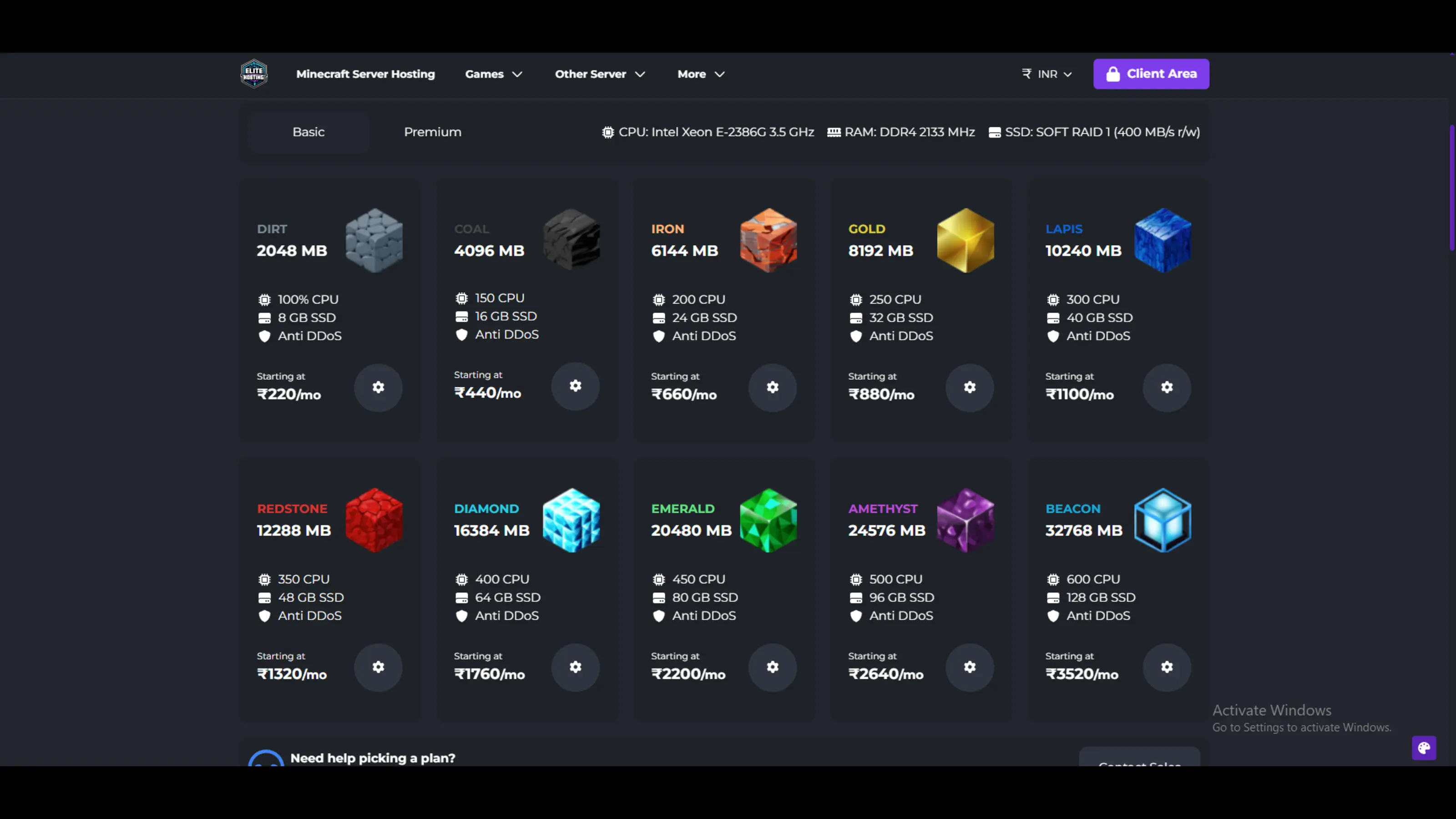Switch to the Basic tab
1456x819 pixels.
point(308,131)
